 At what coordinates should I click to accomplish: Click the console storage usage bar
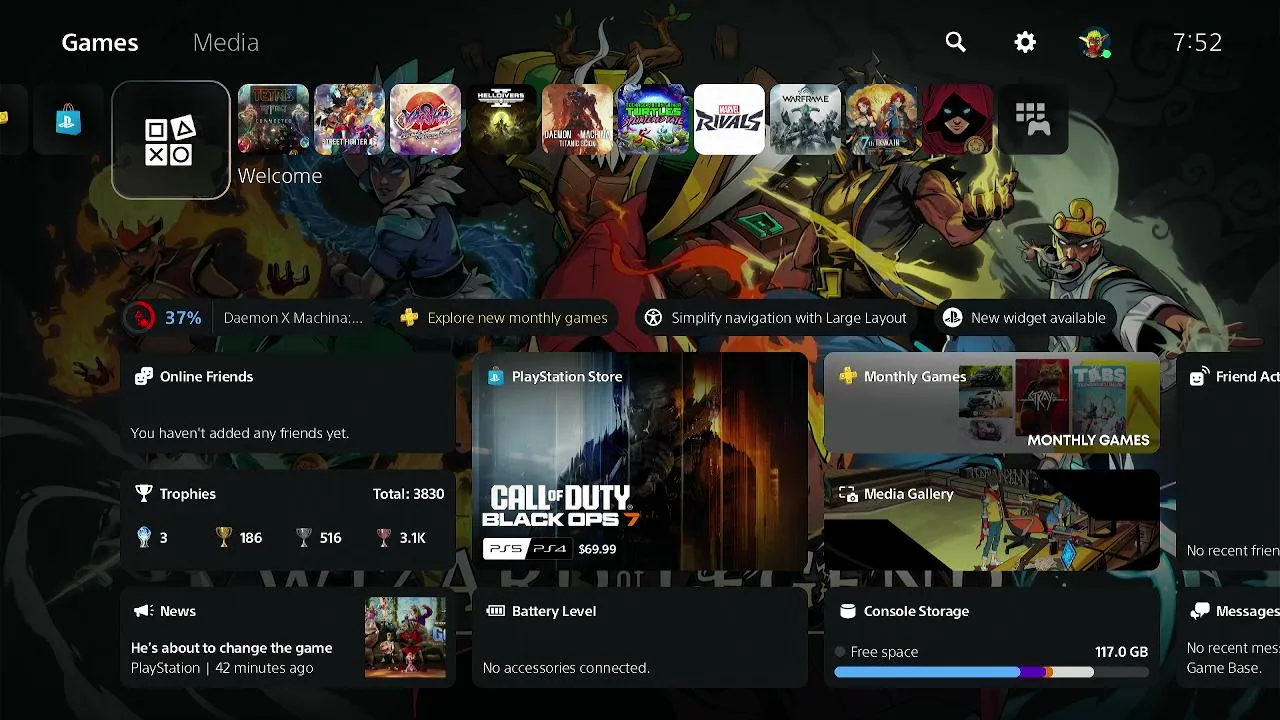991,673
